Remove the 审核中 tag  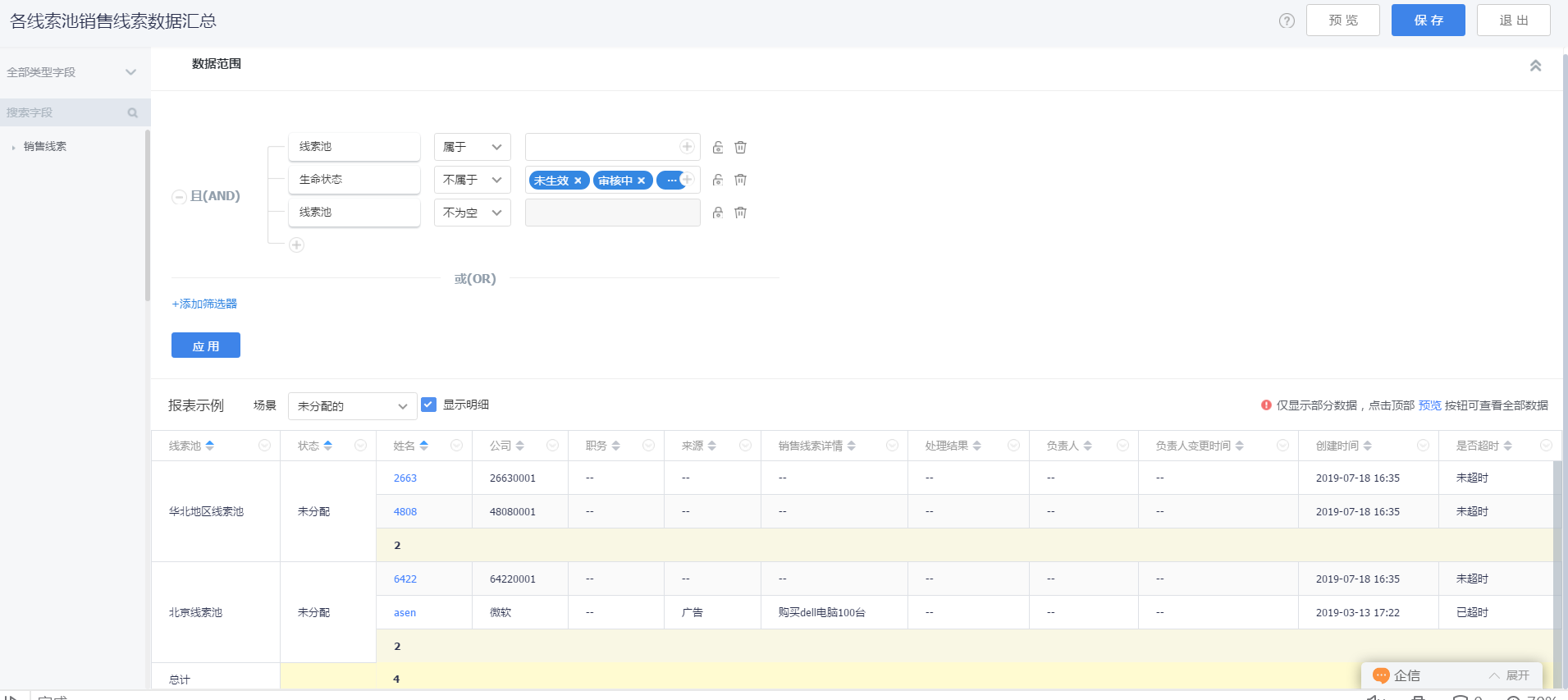(x=642, y=181)
